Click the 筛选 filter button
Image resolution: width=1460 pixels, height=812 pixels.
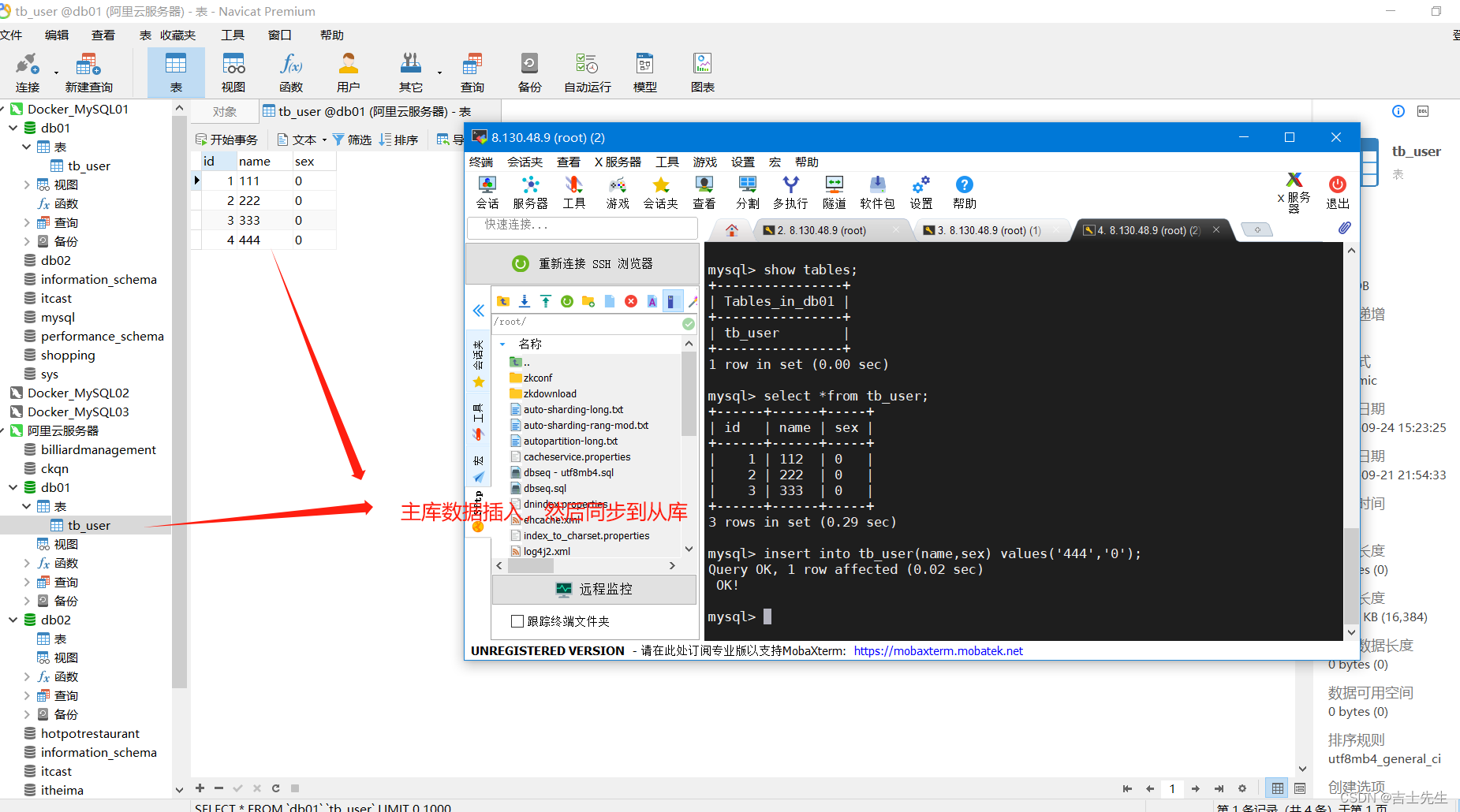click(x=352, y=140)
